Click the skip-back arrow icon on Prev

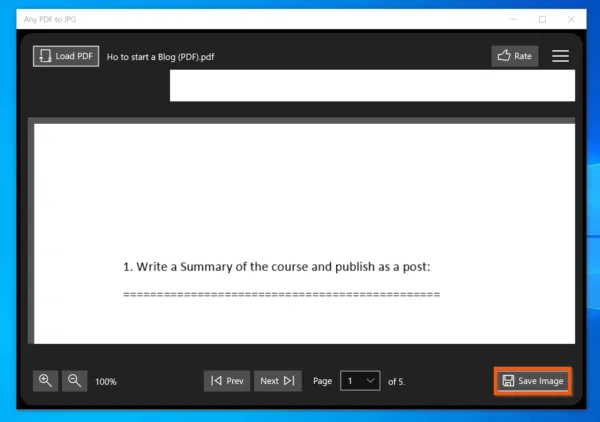pyautogui.click(x=216, y=381)
